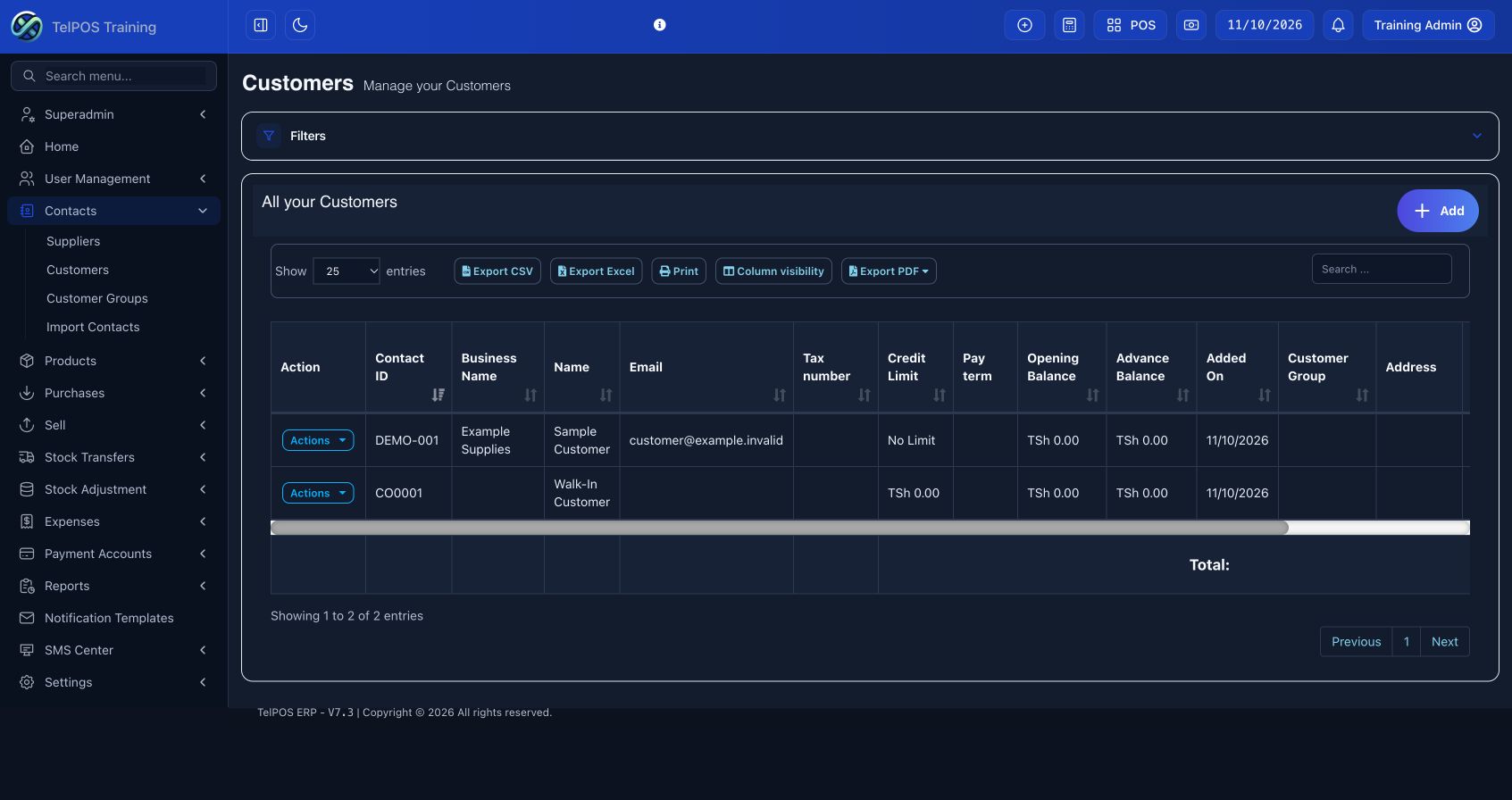Toggle dark mode with the moon icon
The height and width of the screenshot is (800, 1512).
coord(300,25)
